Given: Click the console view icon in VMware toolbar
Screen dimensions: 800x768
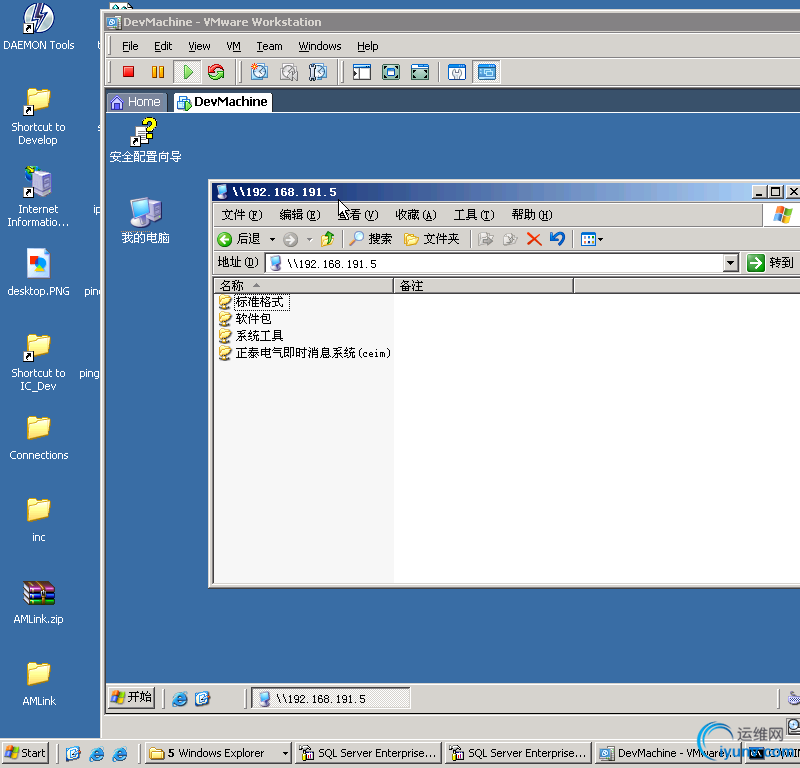Looking at the screenshot, I should (x=486, y=72).
